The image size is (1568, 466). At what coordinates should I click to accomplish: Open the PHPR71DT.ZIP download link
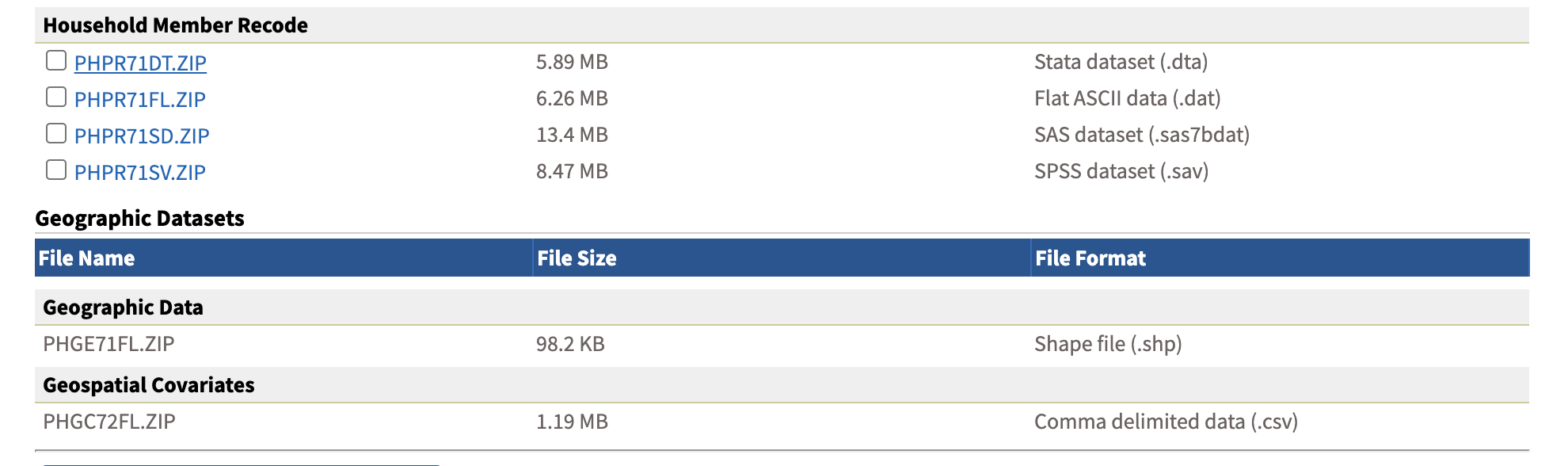(x=140, y=63)
